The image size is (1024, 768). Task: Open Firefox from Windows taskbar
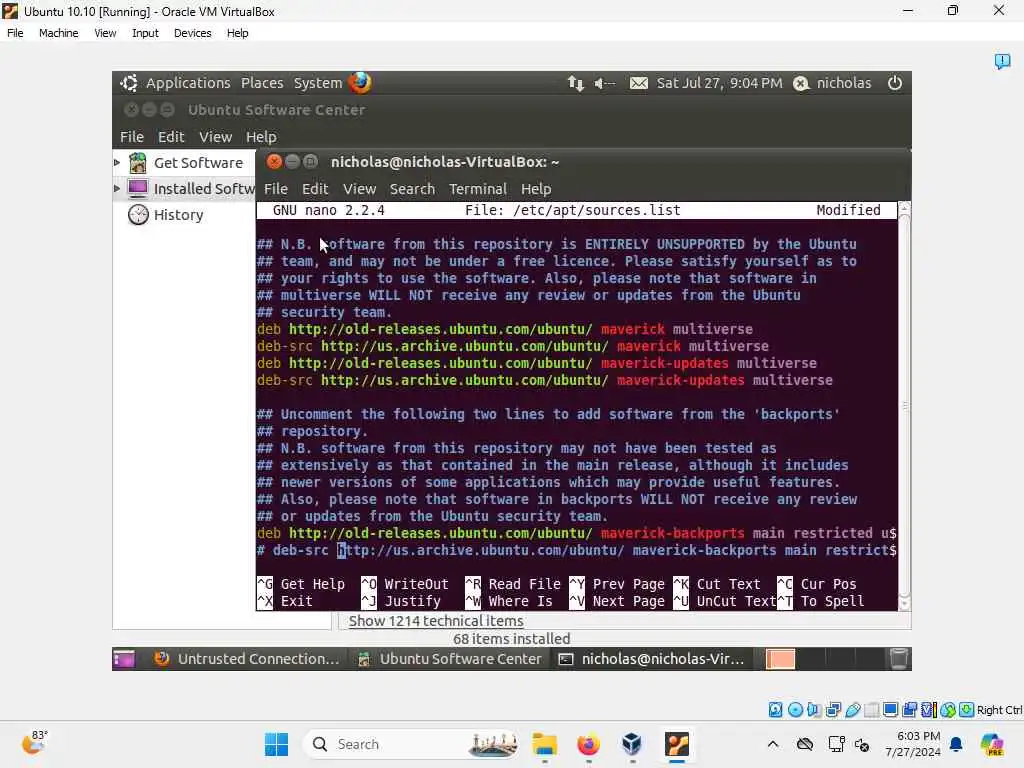(588, 744)
